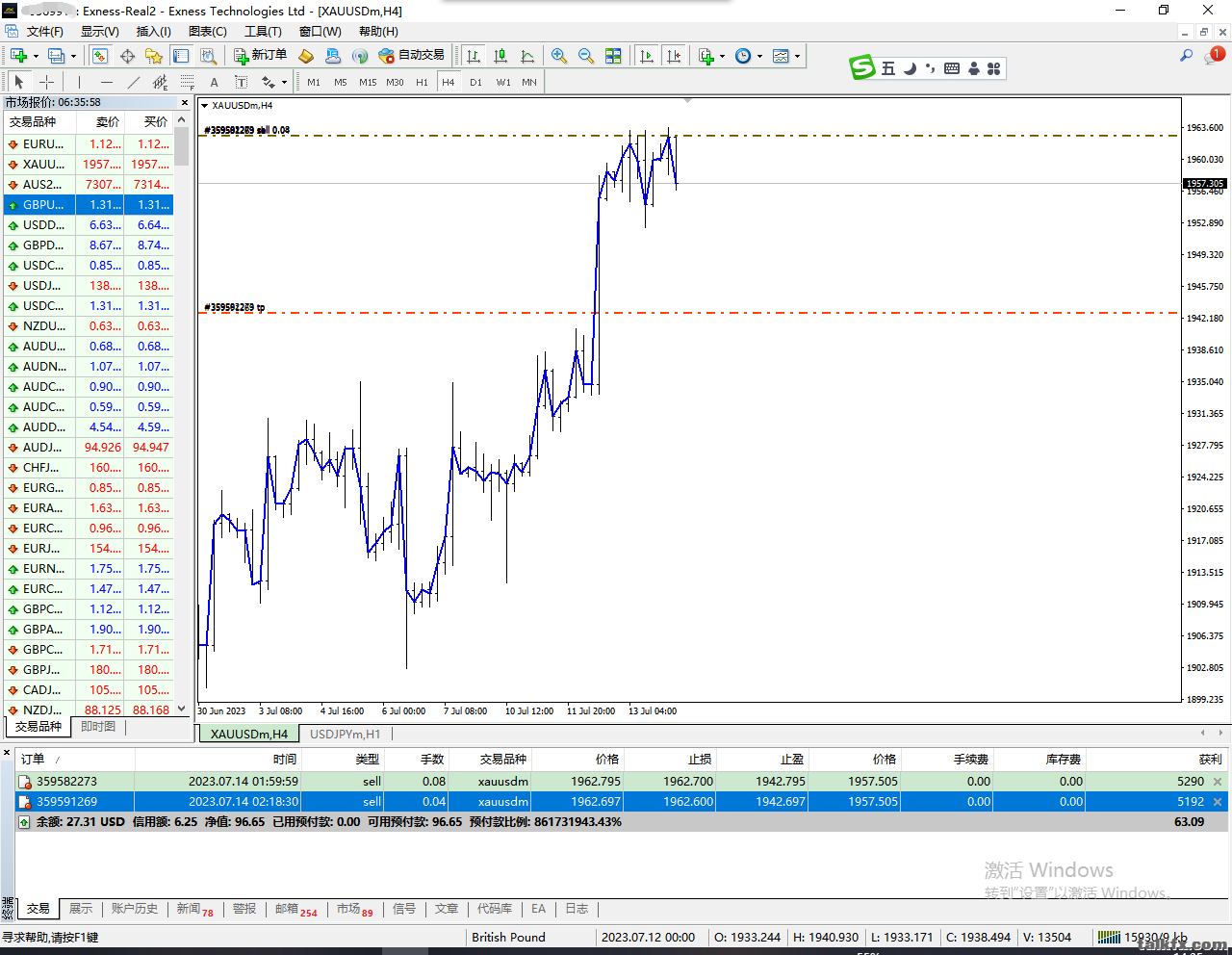
Task: Zoom out on the chart
Action: point(586,56)
